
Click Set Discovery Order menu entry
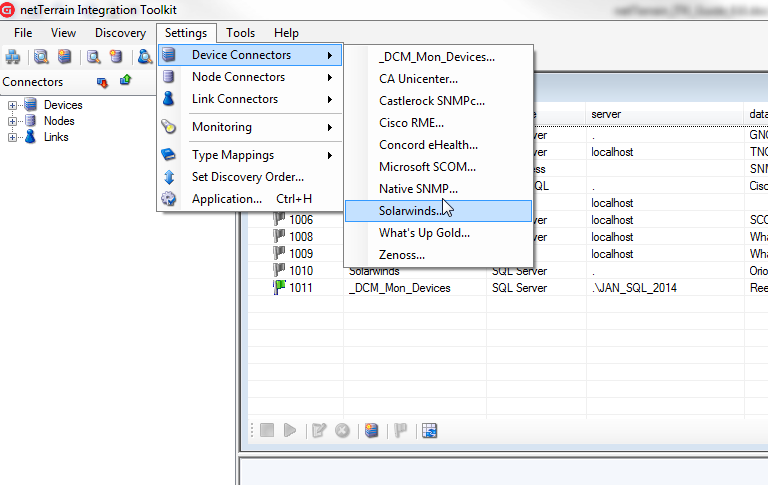coord(247,177)
